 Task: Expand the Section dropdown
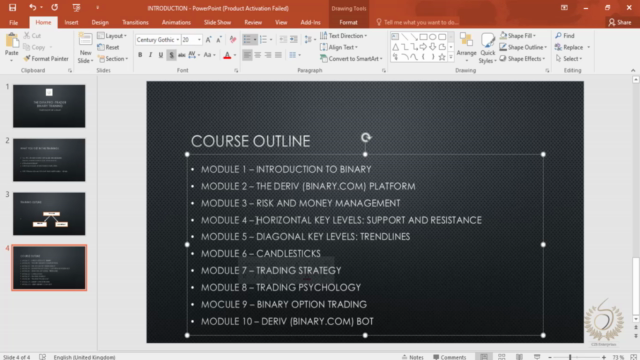click(x=113, y=59)
